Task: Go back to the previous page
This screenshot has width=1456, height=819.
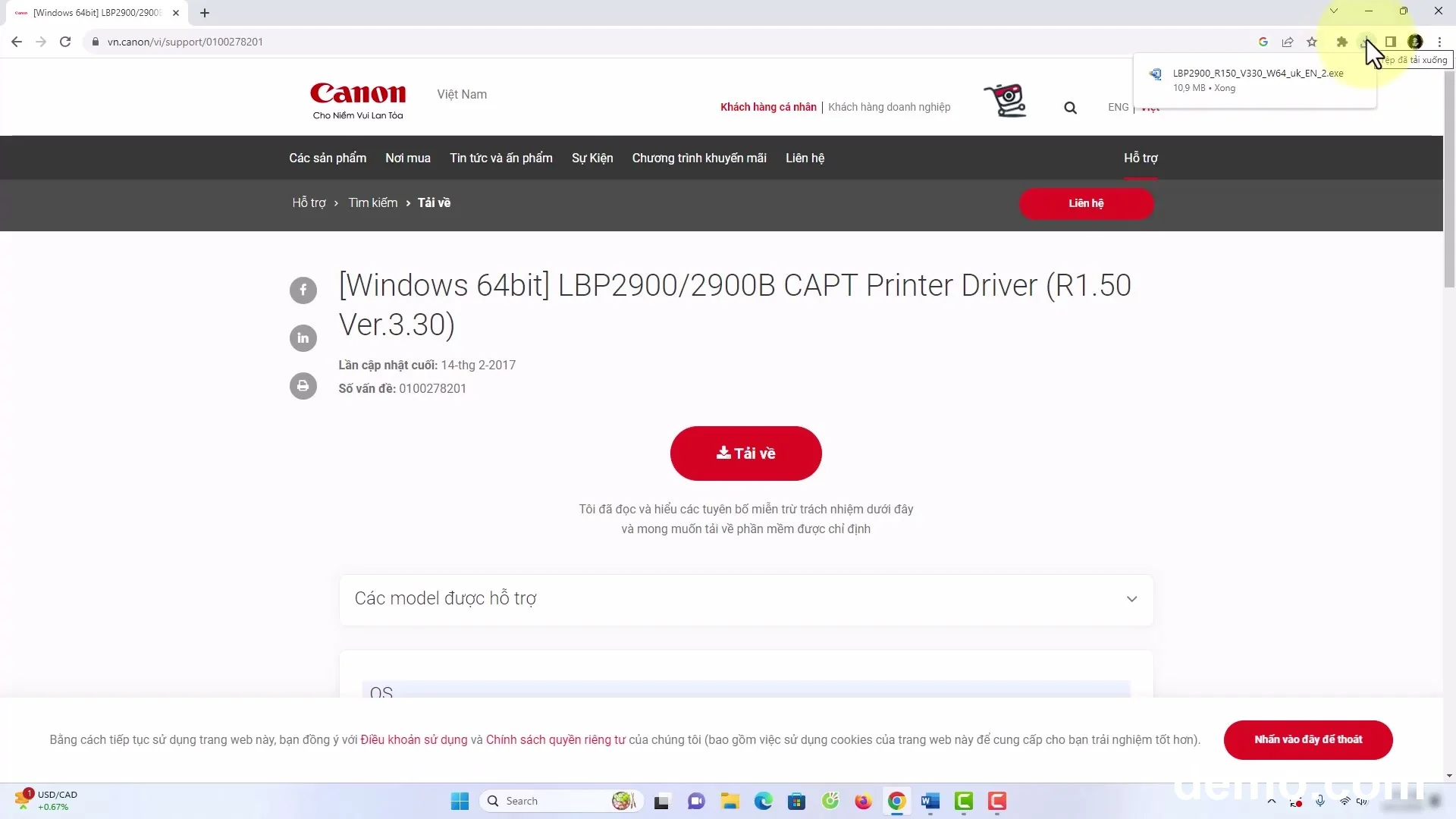Action: [x=17, y=42]
